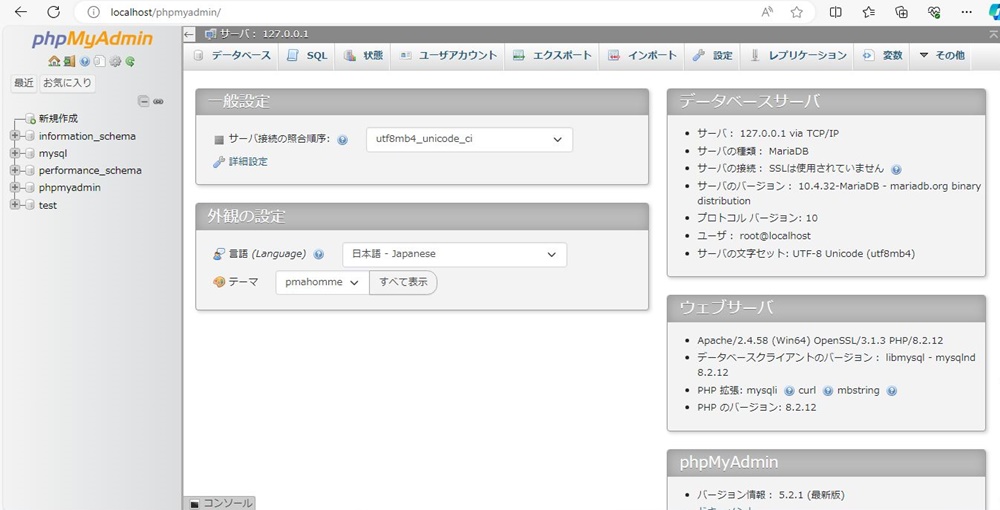Expand the mysql database tree node
Viewport: 1000px width, 510px height.
pyautogui.click(x=15, y=153)
